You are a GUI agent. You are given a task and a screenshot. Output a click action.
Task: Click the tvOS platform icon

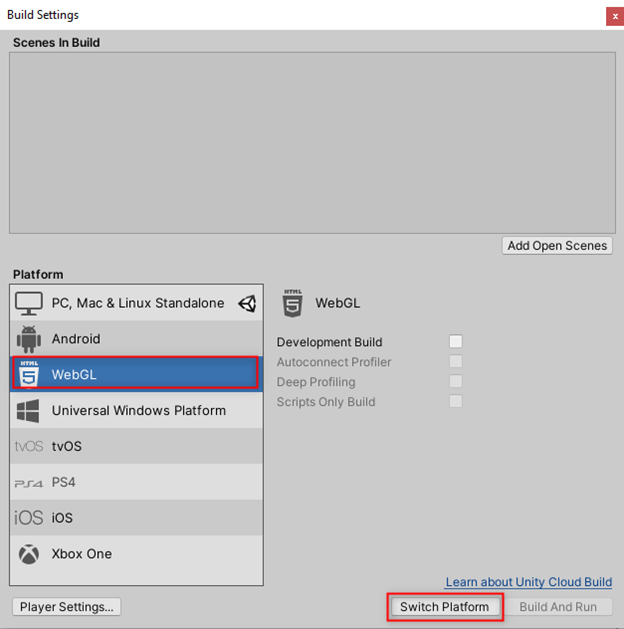coord(29,446)
